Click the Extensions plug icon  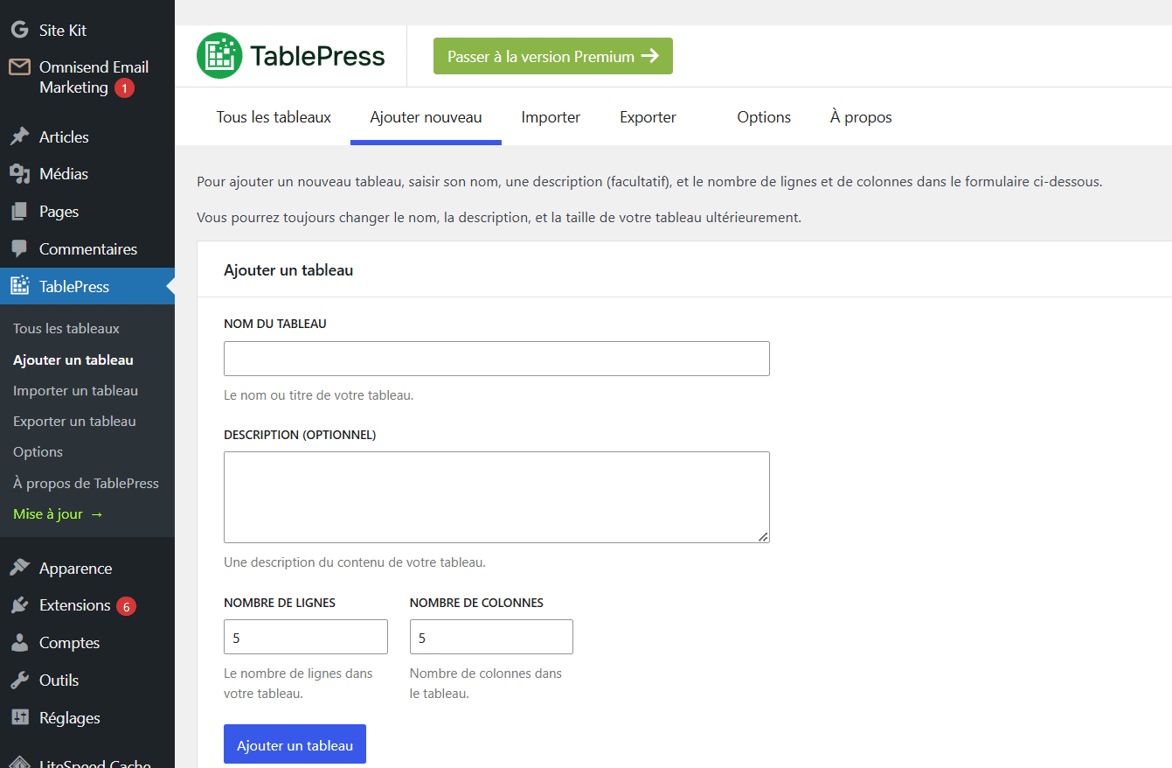tap(19, 605)
